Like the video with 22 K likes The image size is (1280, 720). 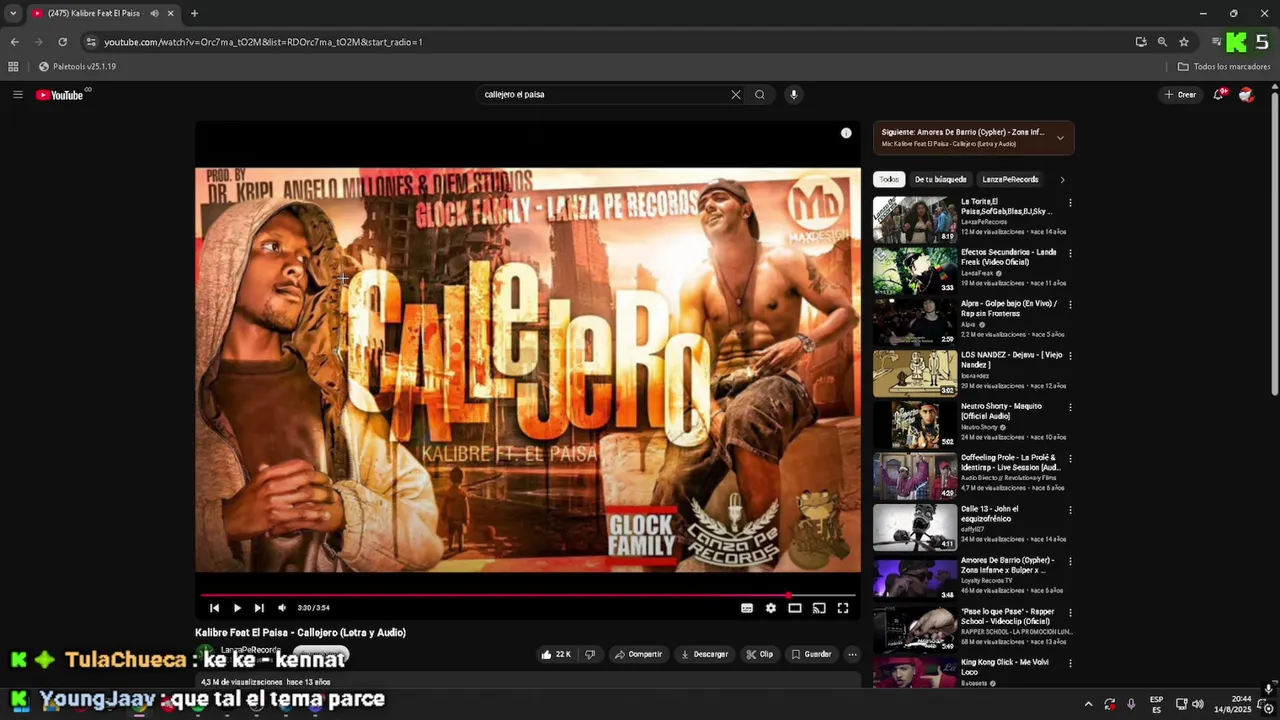coord(556,654)
